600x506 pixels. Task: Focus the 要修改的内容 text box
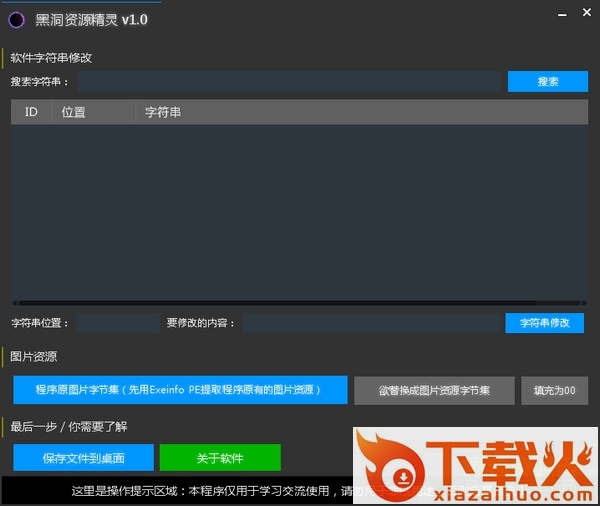click(x=371, y=323)
